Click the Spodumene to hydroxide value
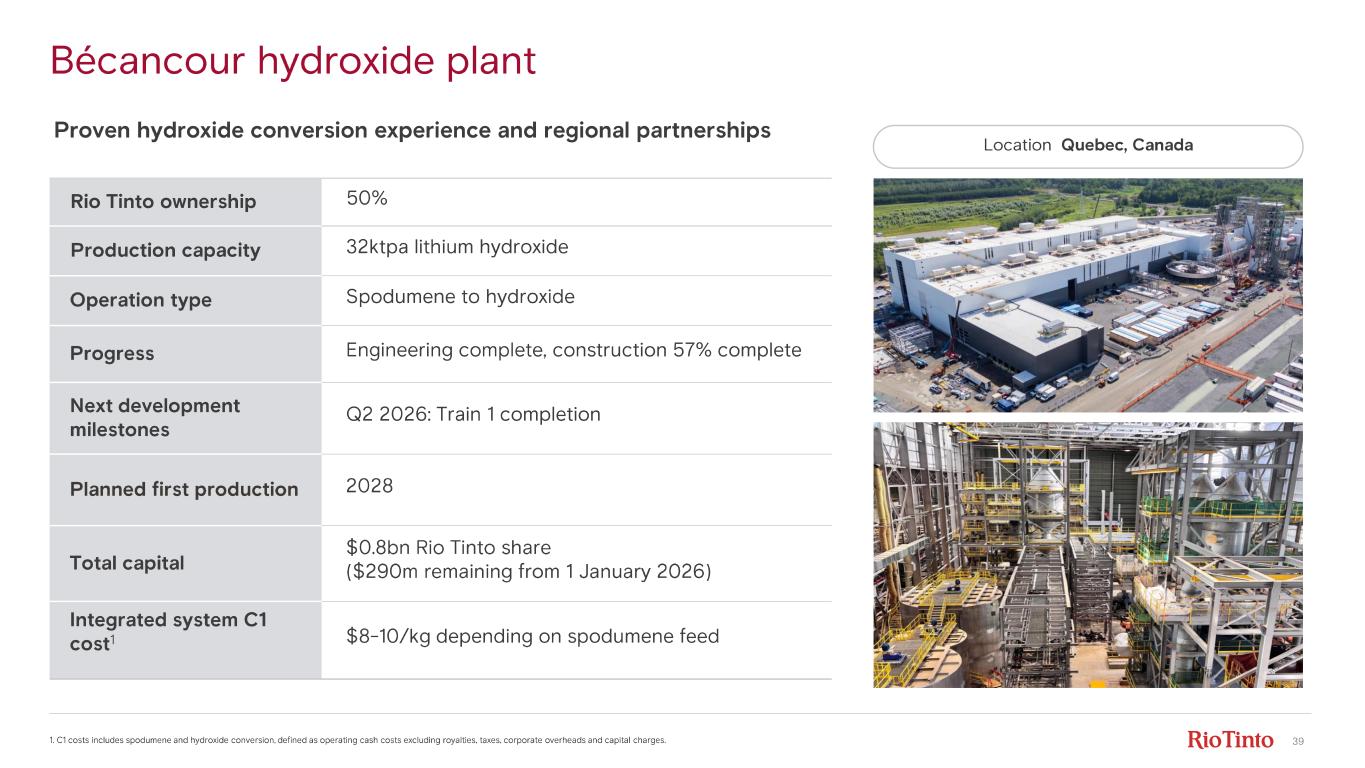 [x=460, y=297]
